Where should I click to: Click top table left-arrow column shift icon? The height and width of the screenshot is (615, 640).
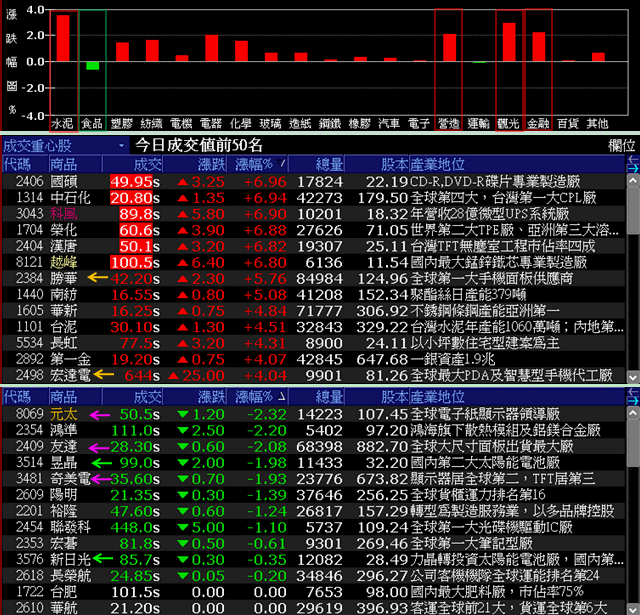(633, 159)
